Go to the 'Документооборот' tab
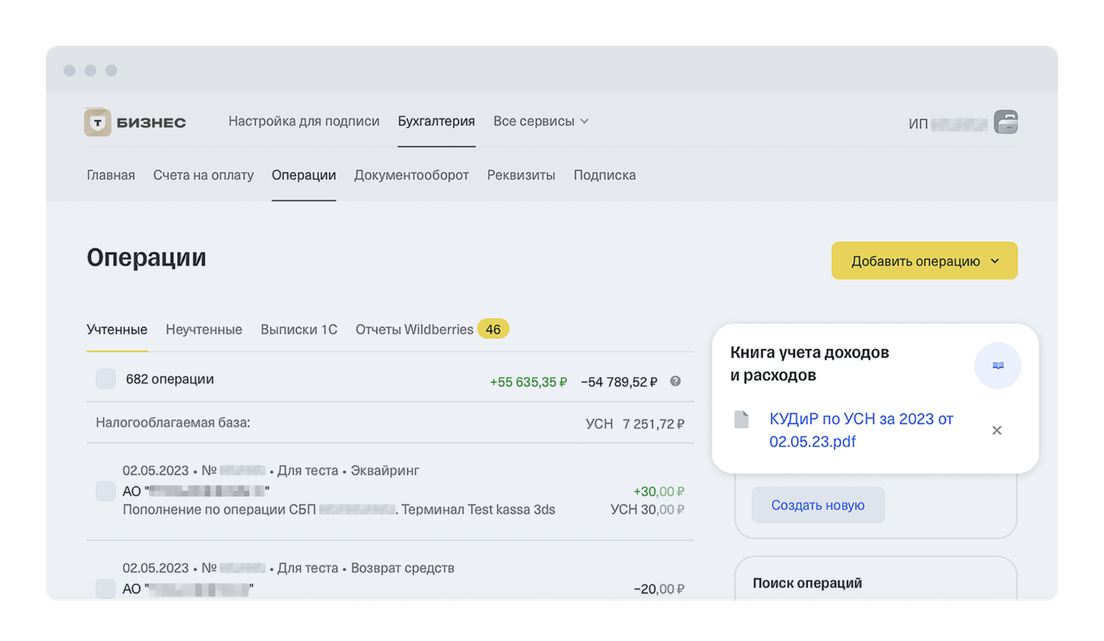 pyautogui.click(x=411, y=175)
